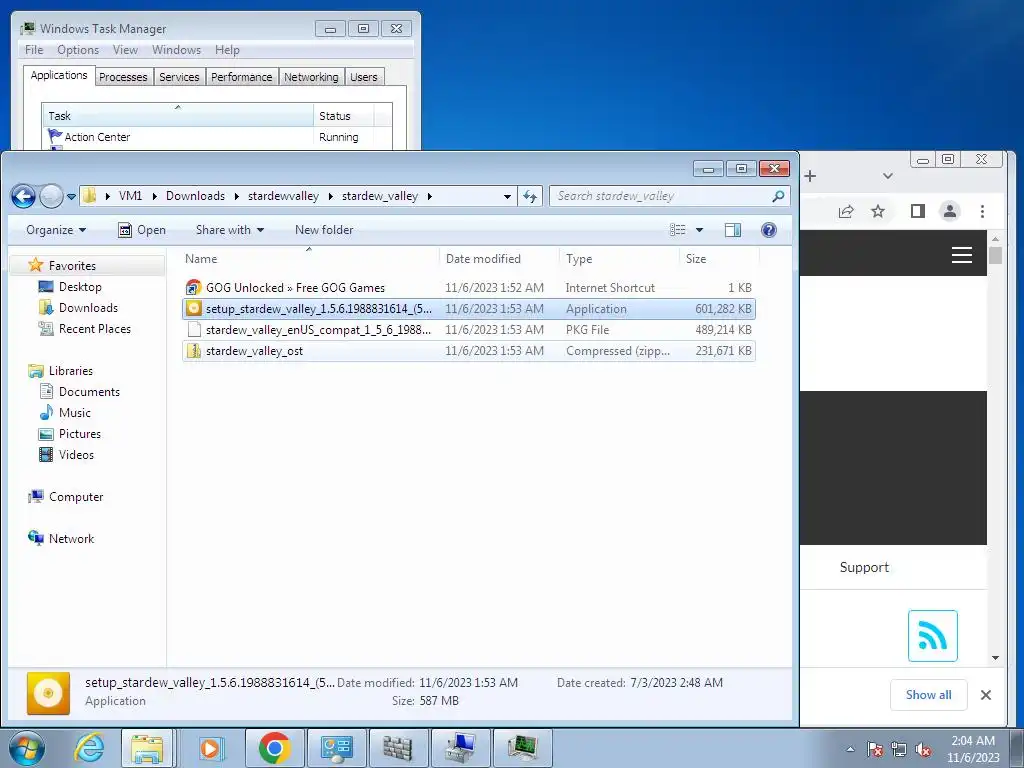The width and height of the screenshot is (1024, 768).
Task: Open Windows Start menu orb
Action: [27, 748]
